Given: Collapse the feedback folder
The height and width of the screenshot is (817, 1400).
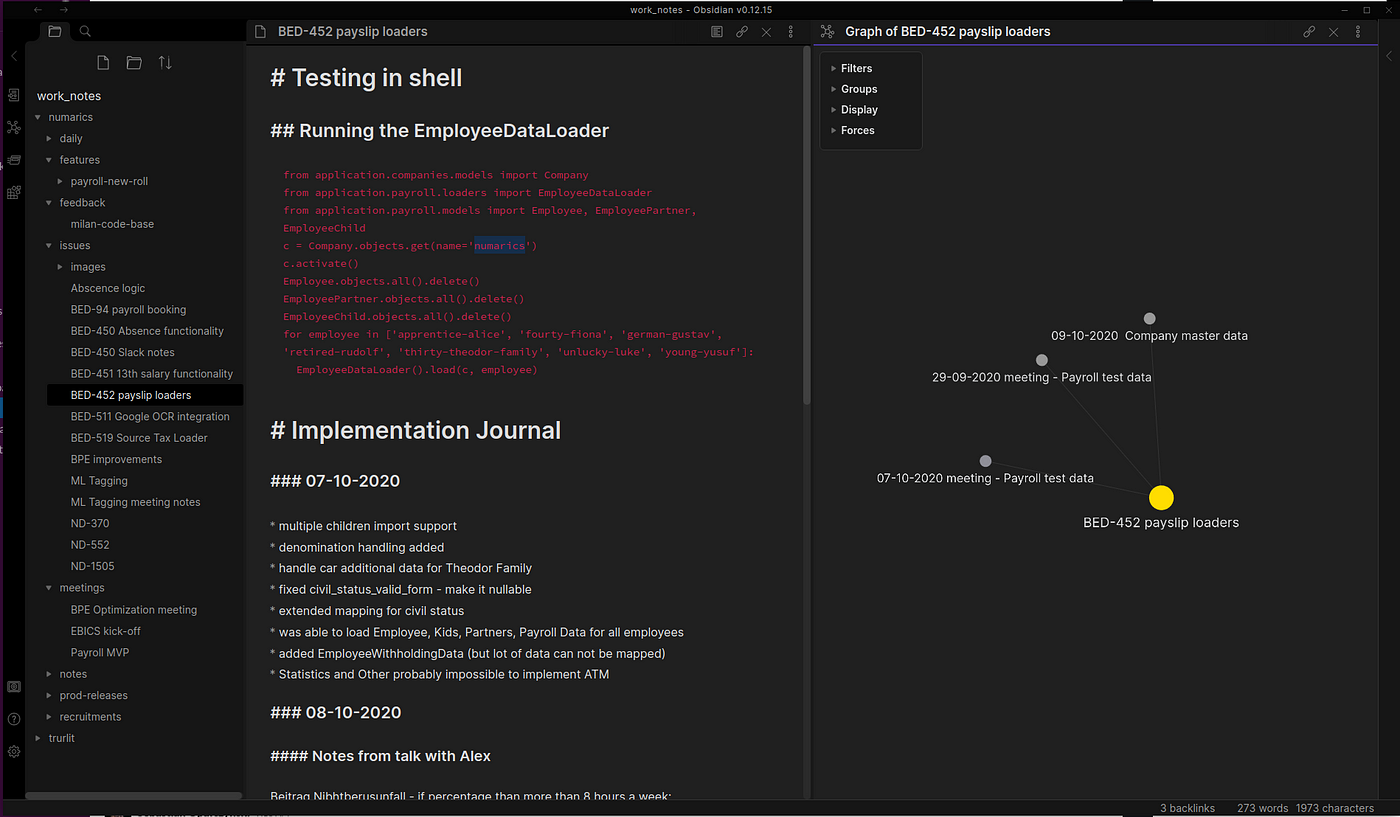Looking at the screenshot, I should tap(49, 203).
